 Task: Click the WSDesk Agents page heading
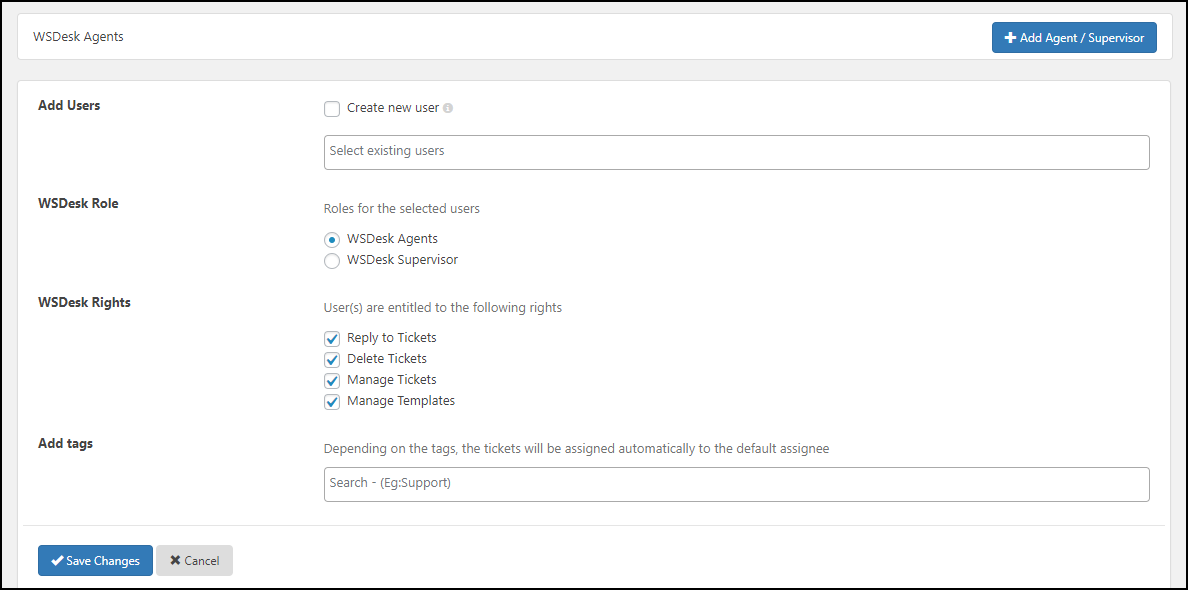pyautogui.click(x=79, y=37)
